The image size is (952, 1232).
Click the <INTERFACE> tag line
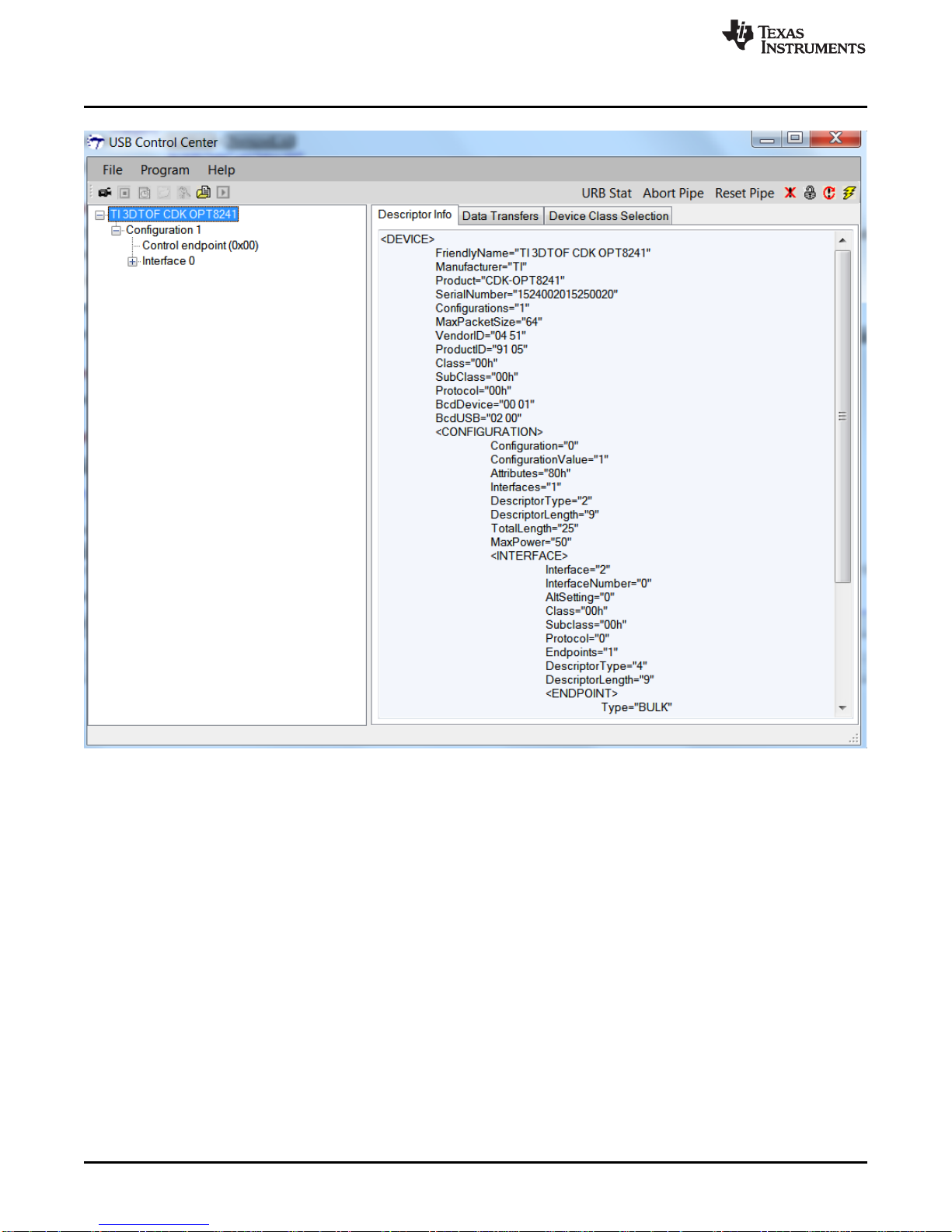pos(529,557)
